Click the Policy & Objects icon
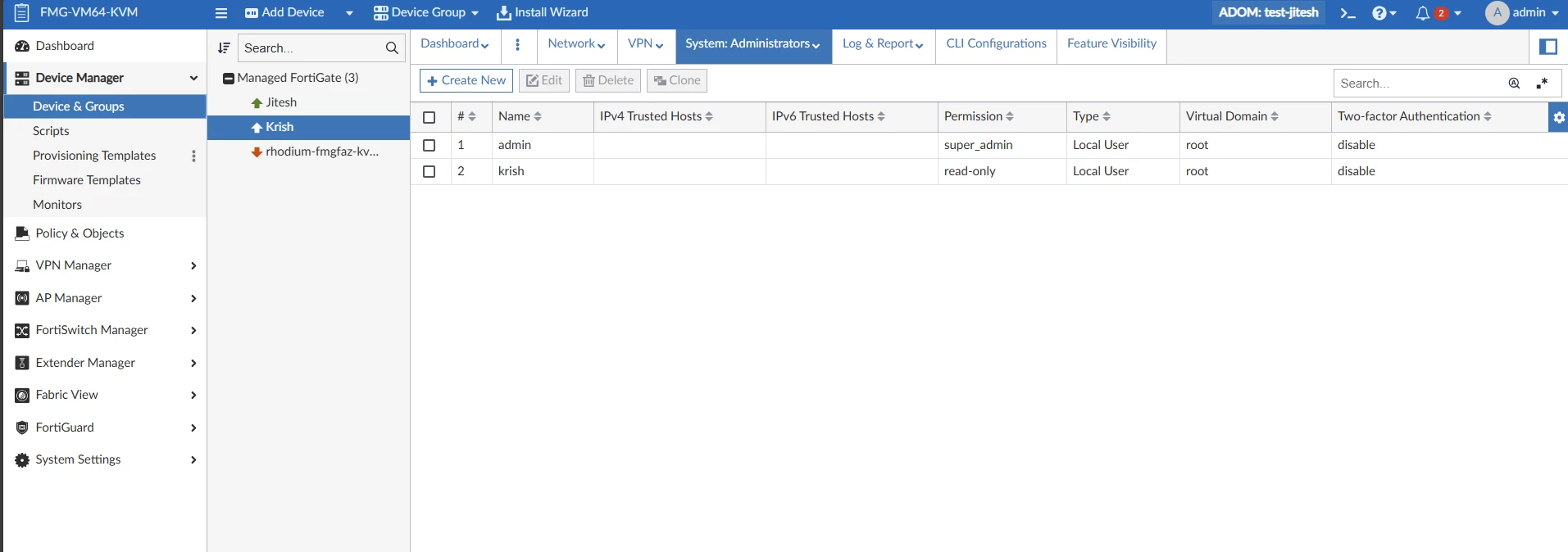The width and height of the screenshot is (1568, 552). [22, 233]
